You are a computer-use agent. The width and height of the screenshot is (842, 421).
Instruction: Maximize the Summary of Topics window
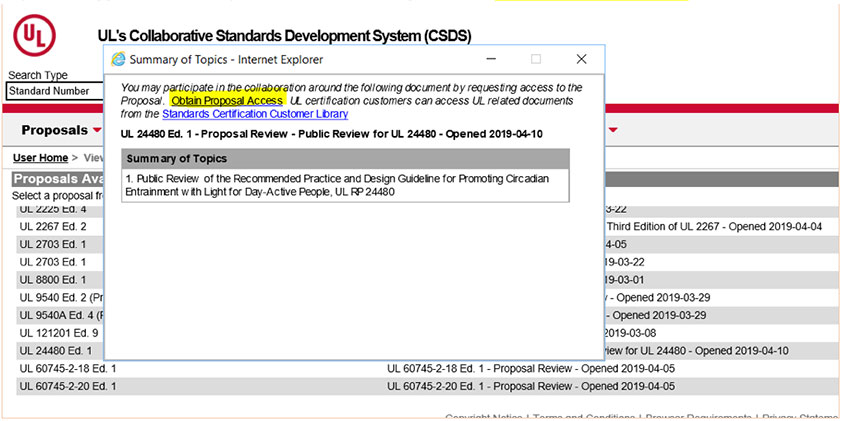tap(536, 59)
